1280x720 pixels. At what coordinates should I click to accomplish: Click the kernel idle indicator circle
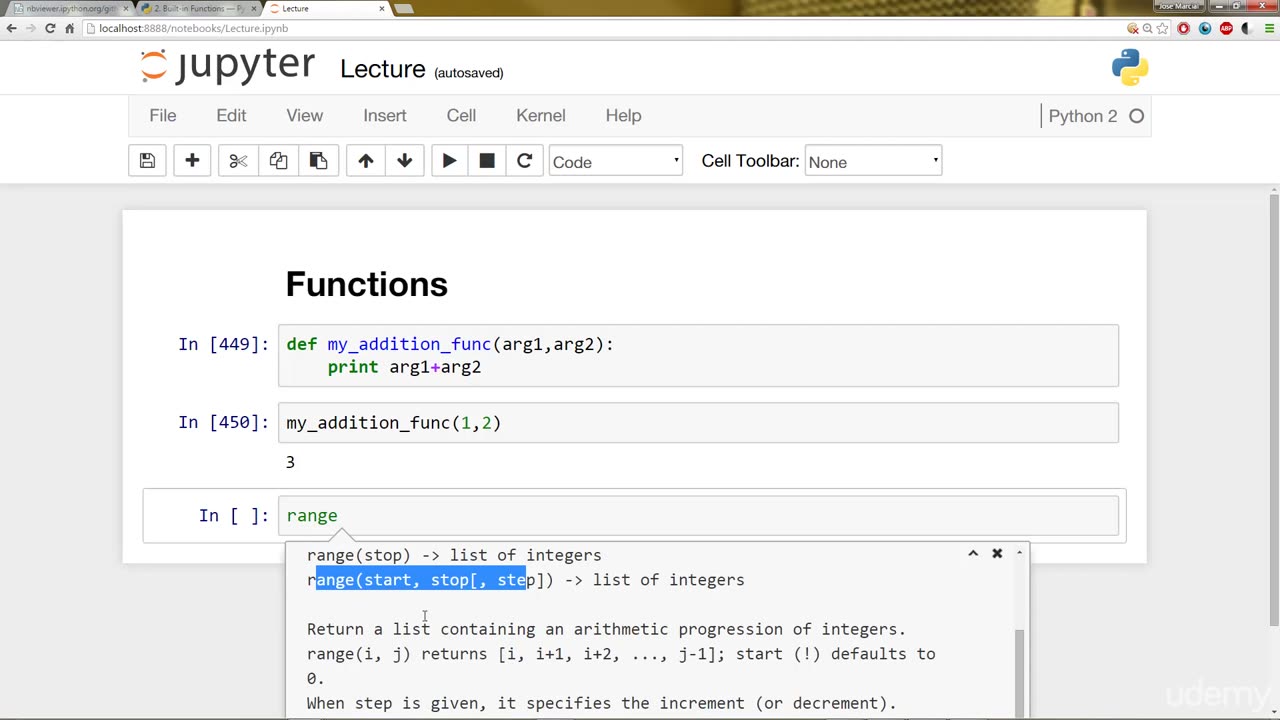[1136, 116]
